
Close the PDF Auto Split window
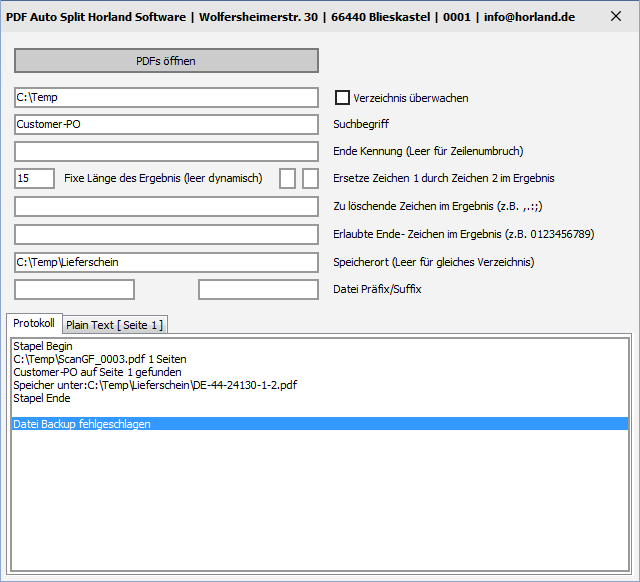pos(616,16)
